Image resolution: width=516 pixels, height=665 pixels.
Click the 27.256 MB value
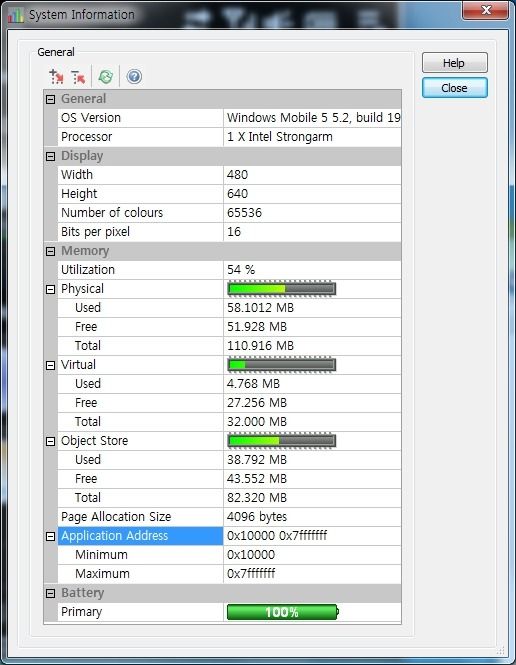257,402
